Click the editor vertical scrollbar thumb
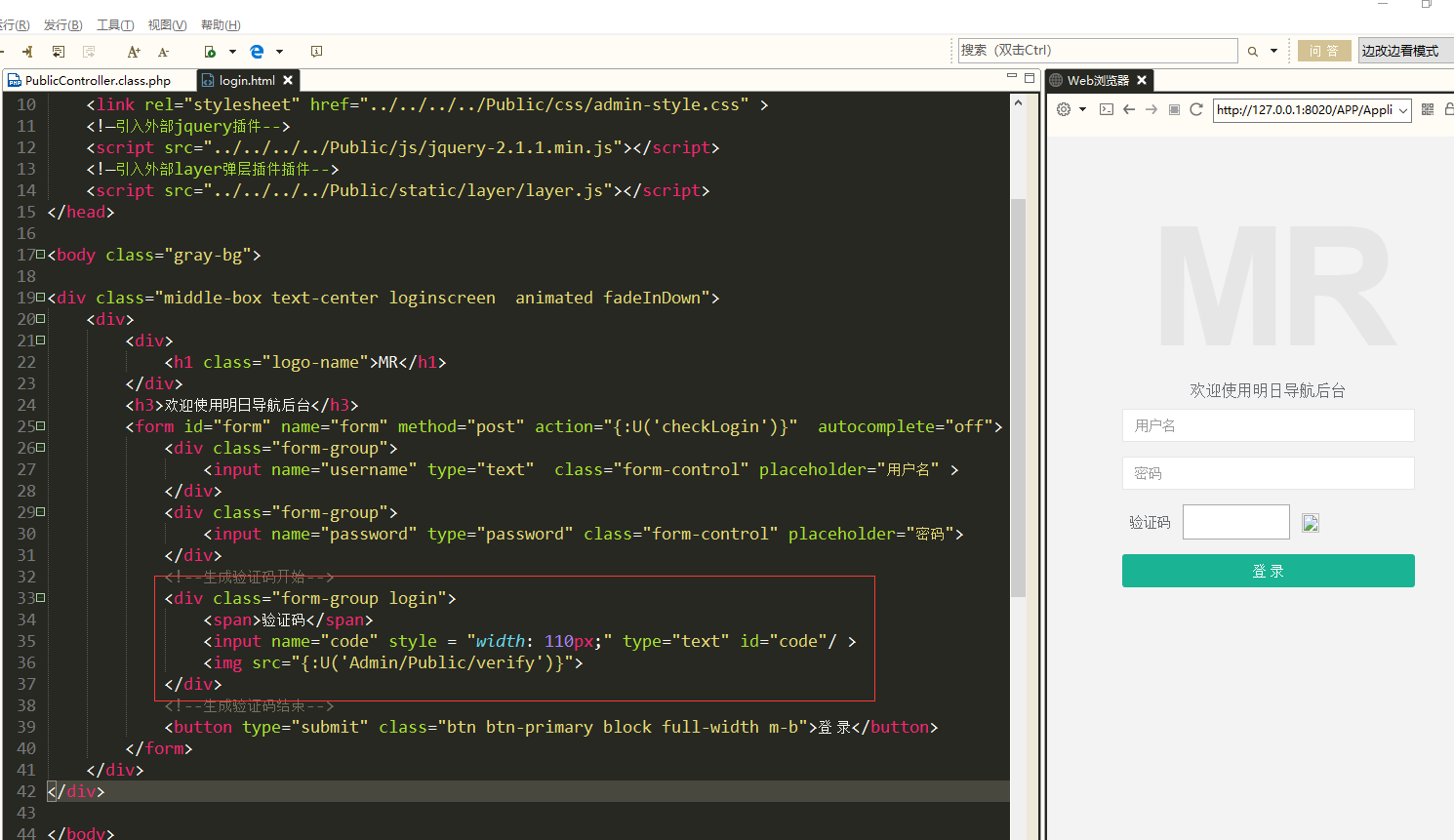The height and width of the screenshot is (840, 1454). (x=1018, y=397)
